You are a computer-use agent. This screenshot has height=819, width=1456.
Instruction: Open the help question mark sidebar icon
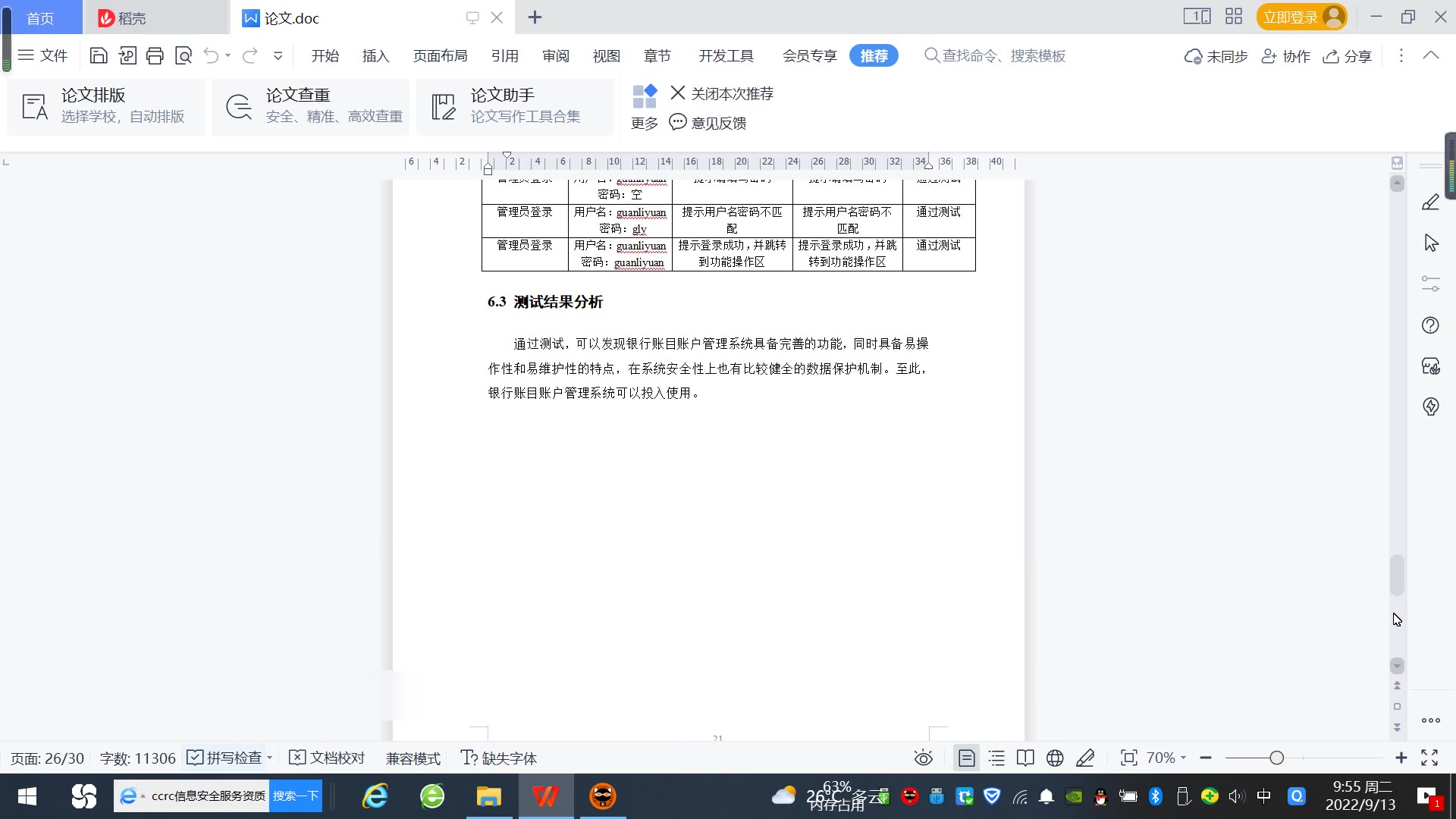click(x=1430, y=325)
